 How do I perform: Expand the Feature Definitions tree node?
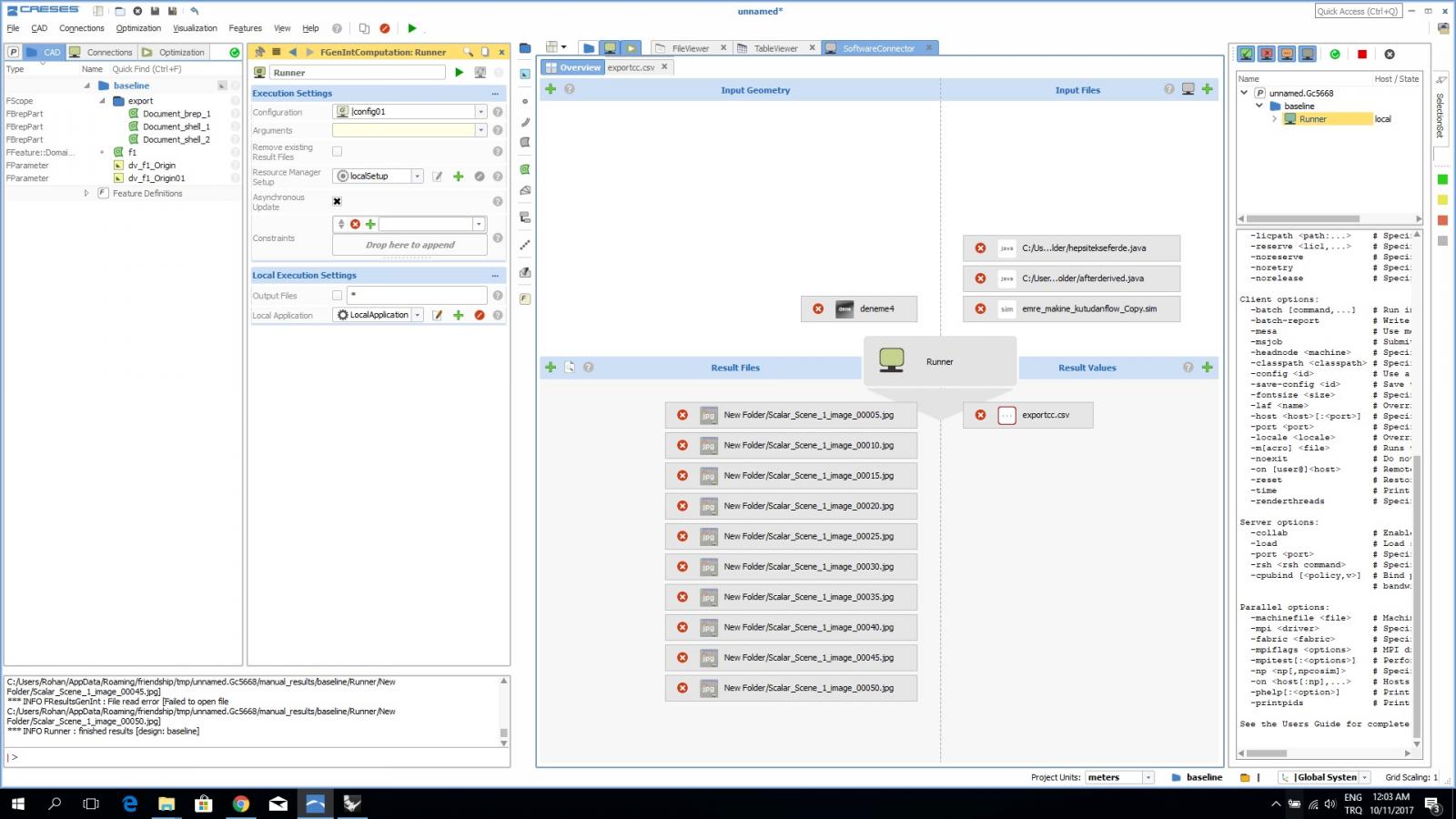click(x=86, y=194)
